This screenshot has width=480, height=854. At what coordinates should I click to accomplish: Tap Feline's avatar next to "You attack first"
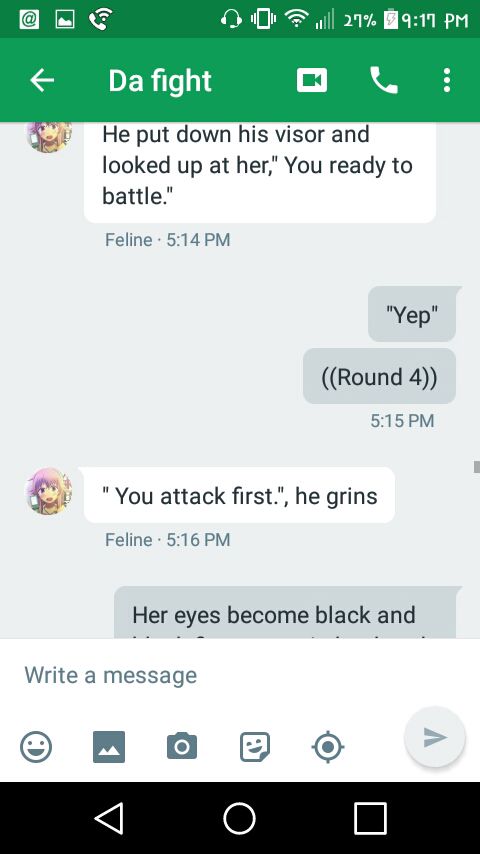49,491
